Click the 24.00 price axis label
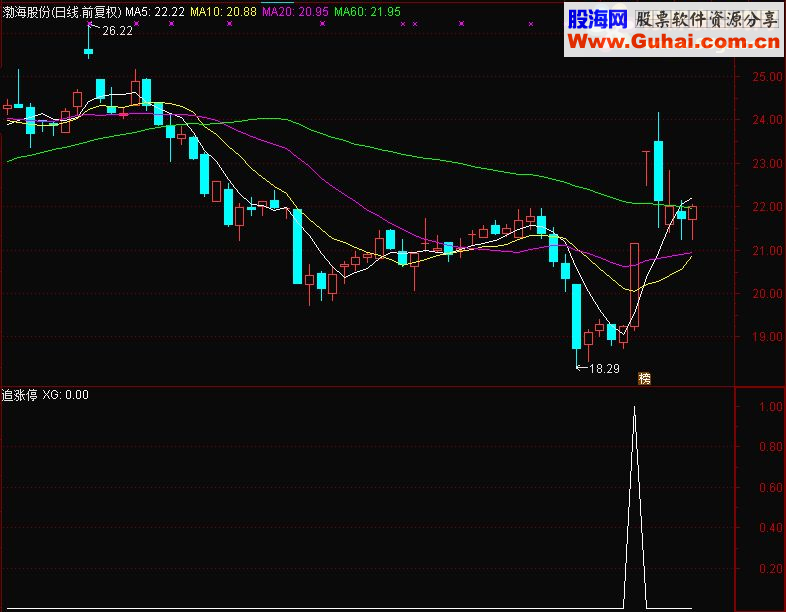Viewport: 786px width, 612px height. [767, 120]
